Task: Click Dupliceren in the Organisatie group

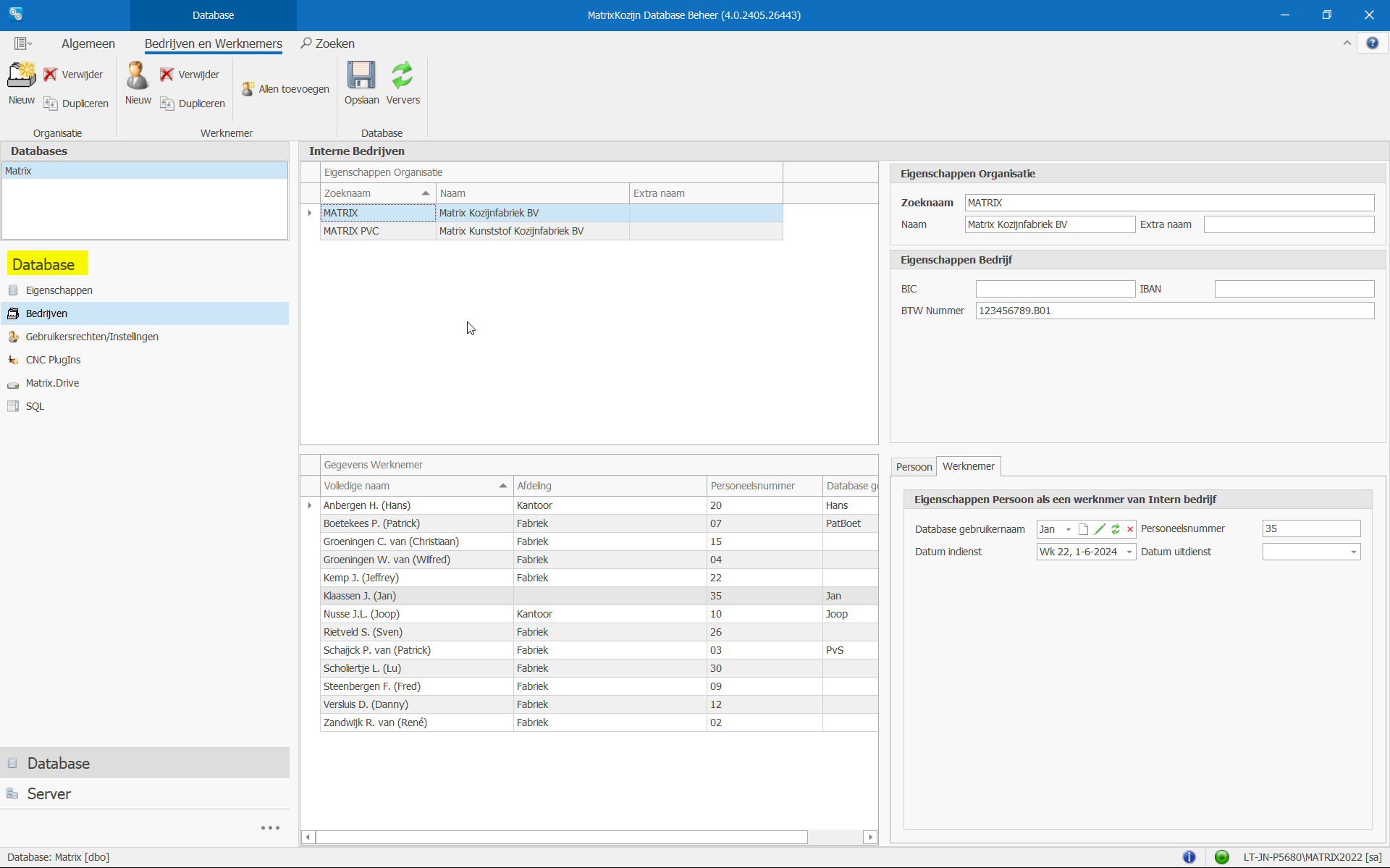Action: point(76,104)
